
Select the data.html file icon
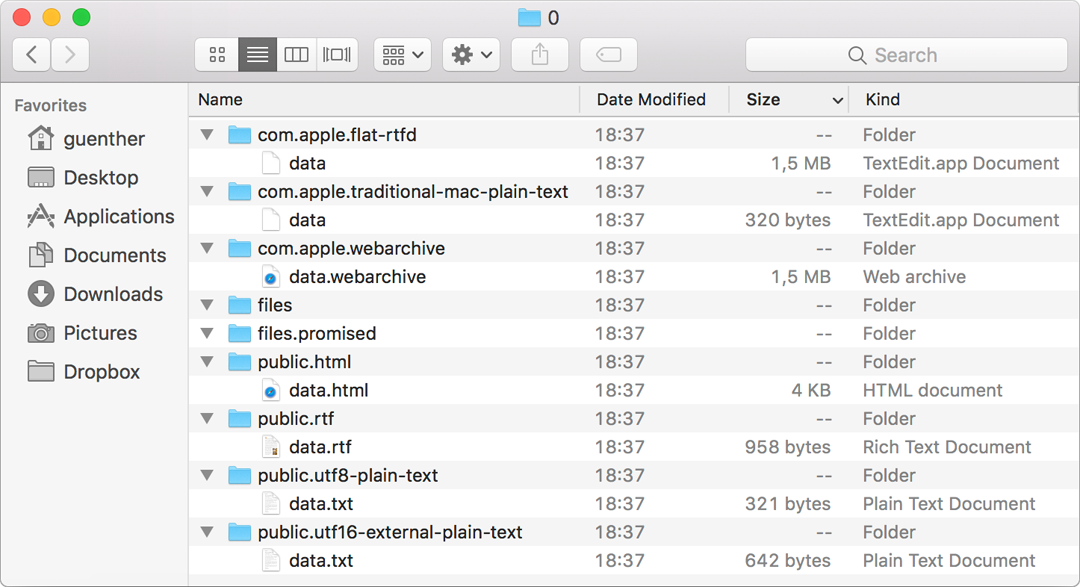[x=271, y=391]
